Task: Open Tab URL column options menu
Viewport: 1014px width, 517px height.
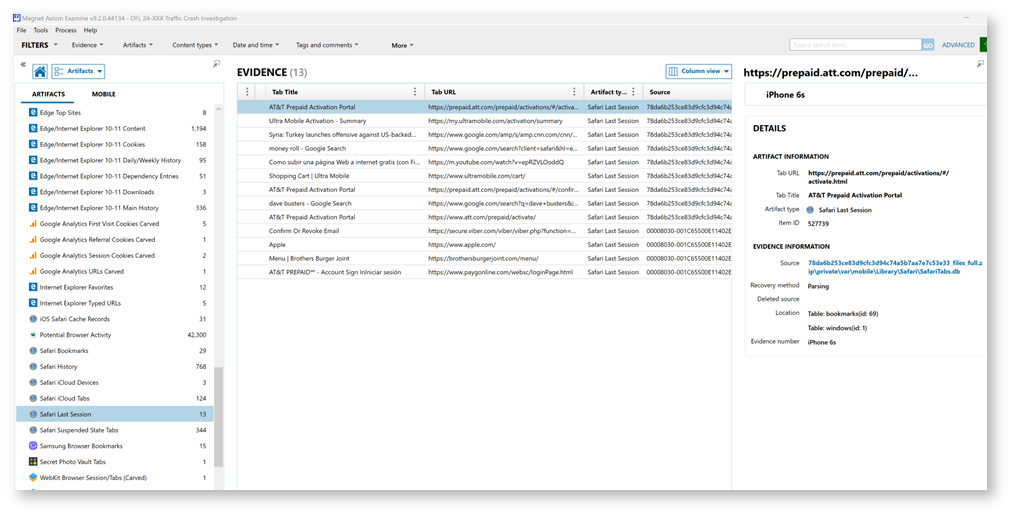Action: [x=574, y=92]
